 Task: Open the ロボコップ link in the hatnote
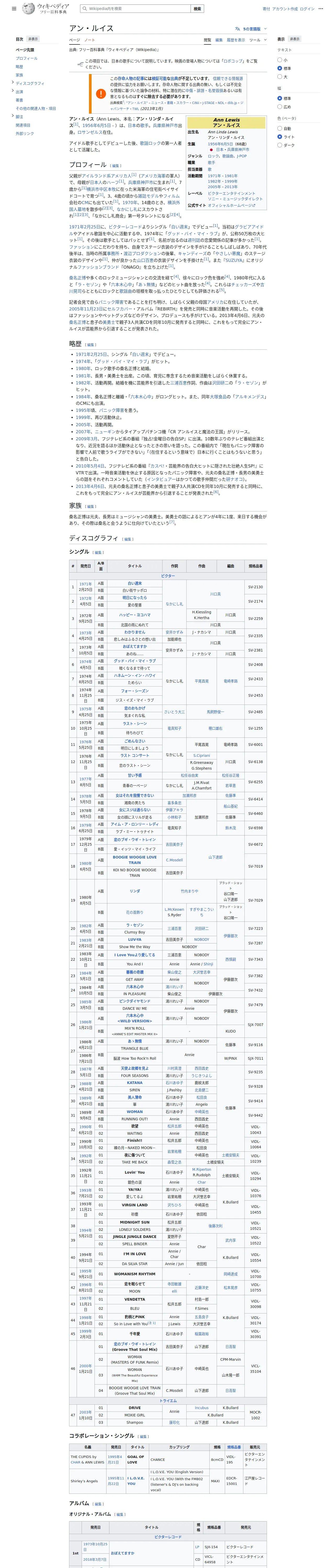coord(232,61)
